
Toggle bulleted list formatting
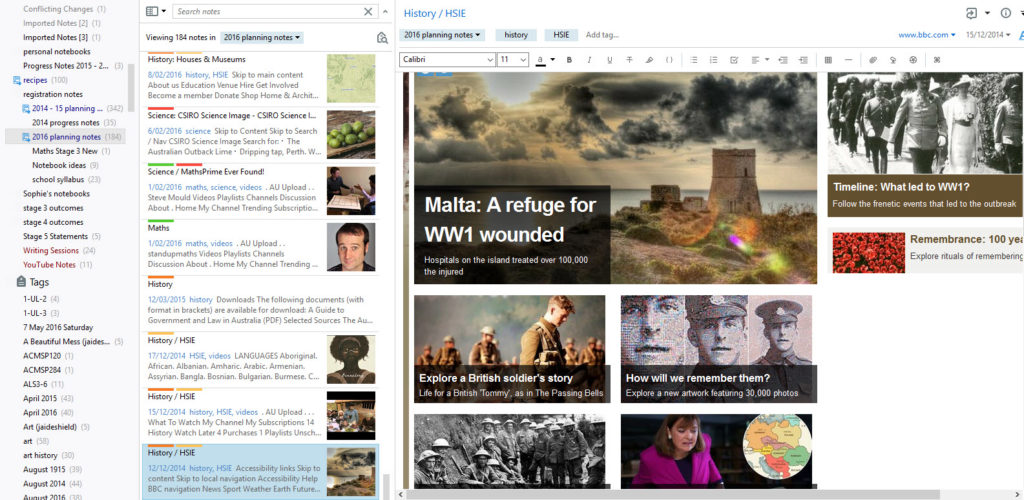(x=693, y=60)
